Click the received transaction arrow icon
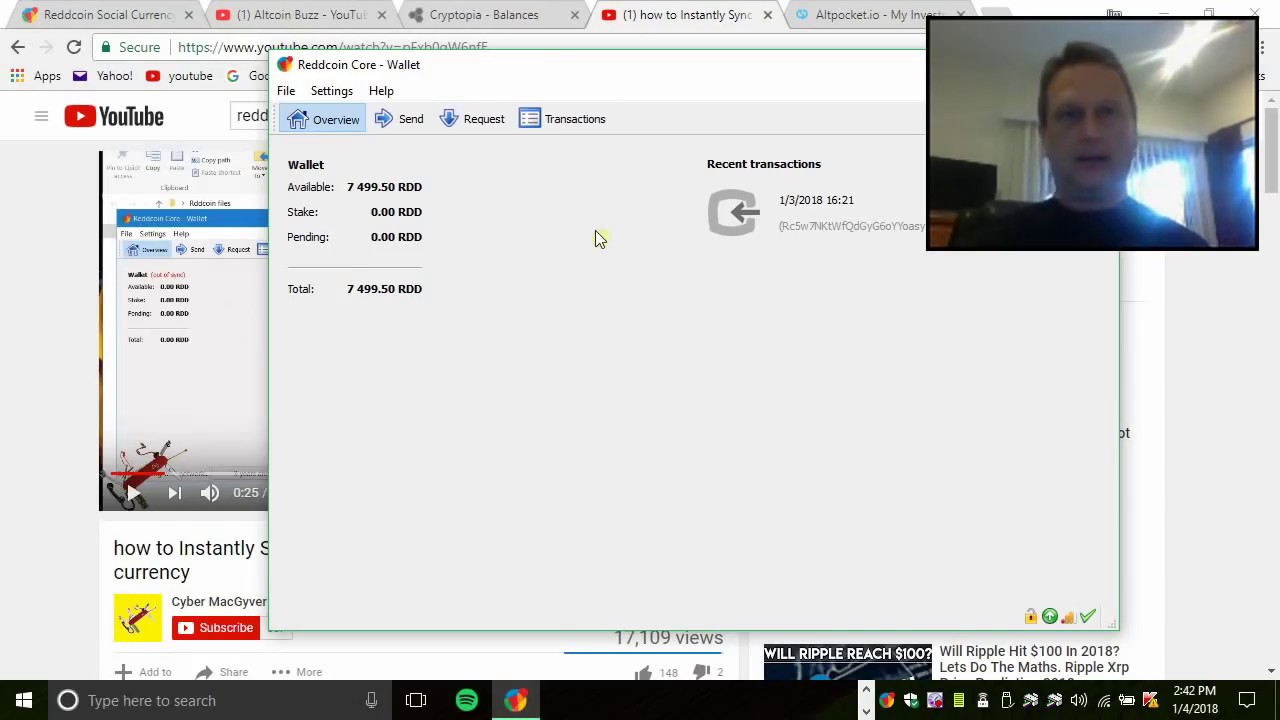1280x720 pixels. point(734,212)
